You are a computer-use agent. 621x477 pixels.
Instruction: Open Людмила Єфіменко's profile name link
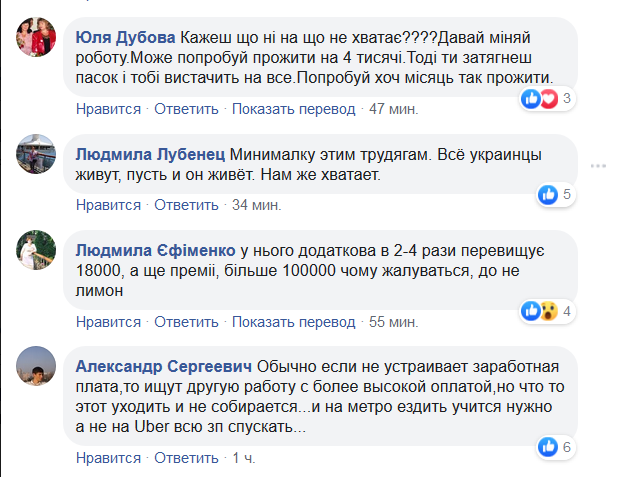(156, 250)
